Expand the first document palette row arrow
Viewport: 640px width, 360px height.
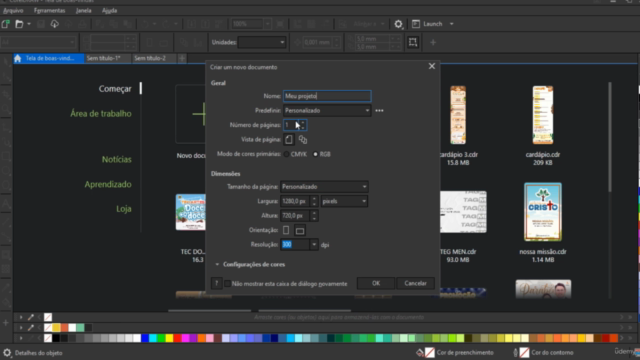[21, 317]
